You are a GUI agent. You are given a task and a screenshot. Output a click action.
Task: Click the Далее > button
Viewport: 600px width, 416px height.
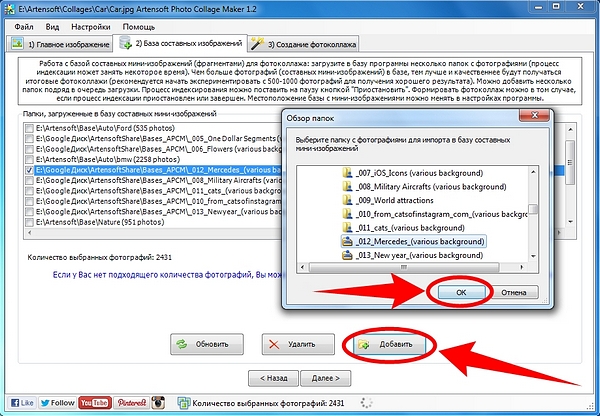[x=326, y=378]
